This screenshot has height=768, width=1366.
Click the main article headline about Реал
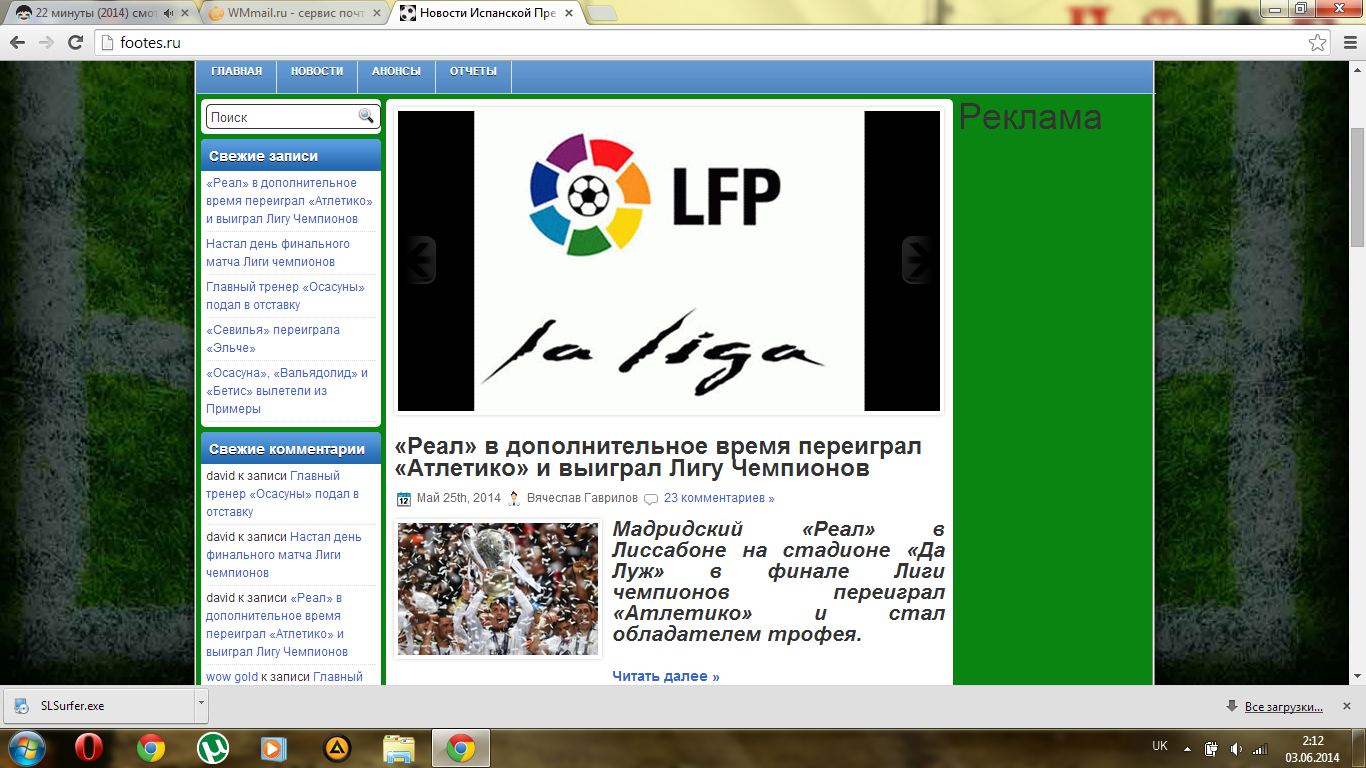click(x=658, y=457)
